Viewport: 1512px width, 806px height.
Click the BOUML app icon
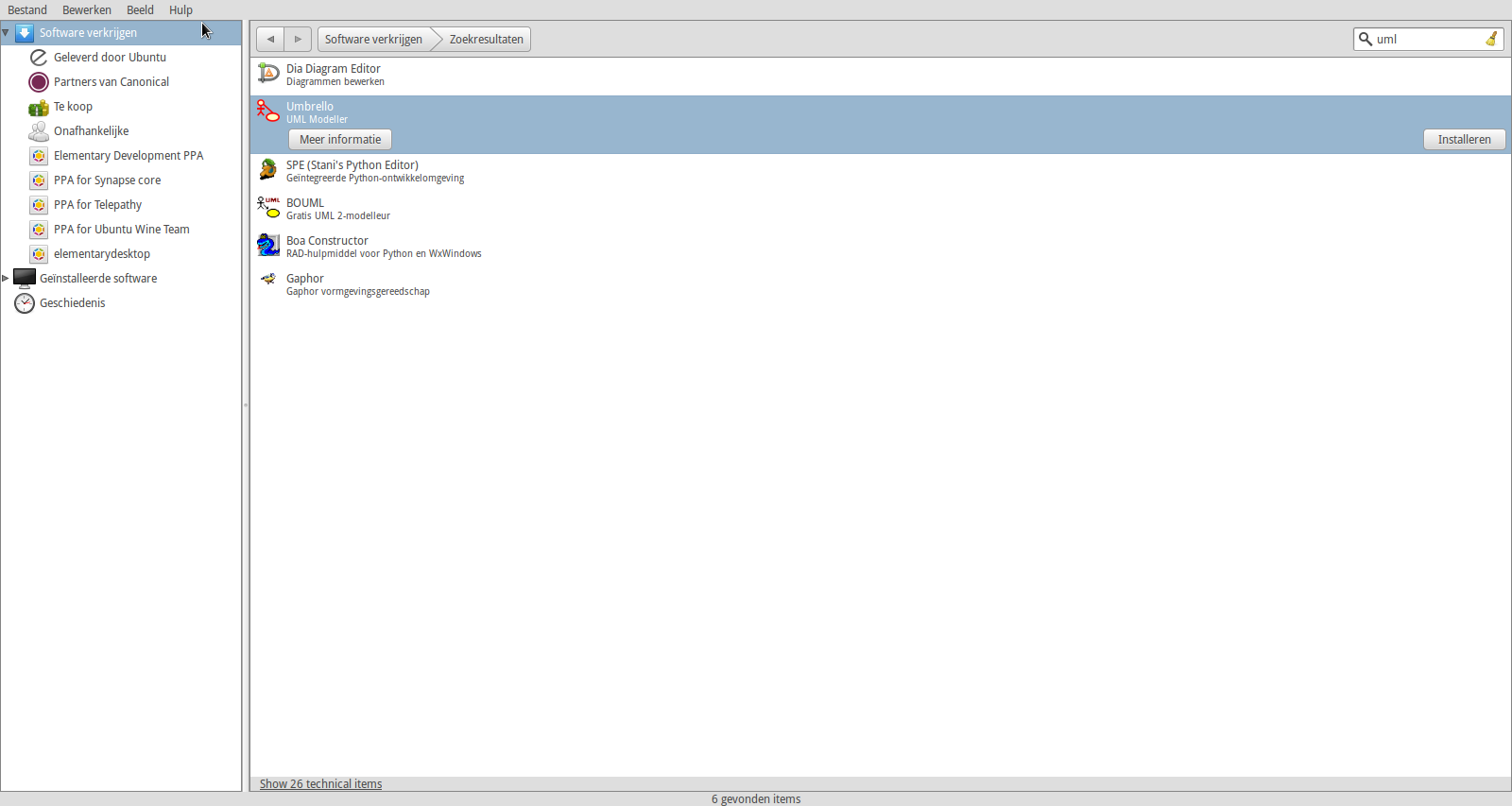point(268,208)
